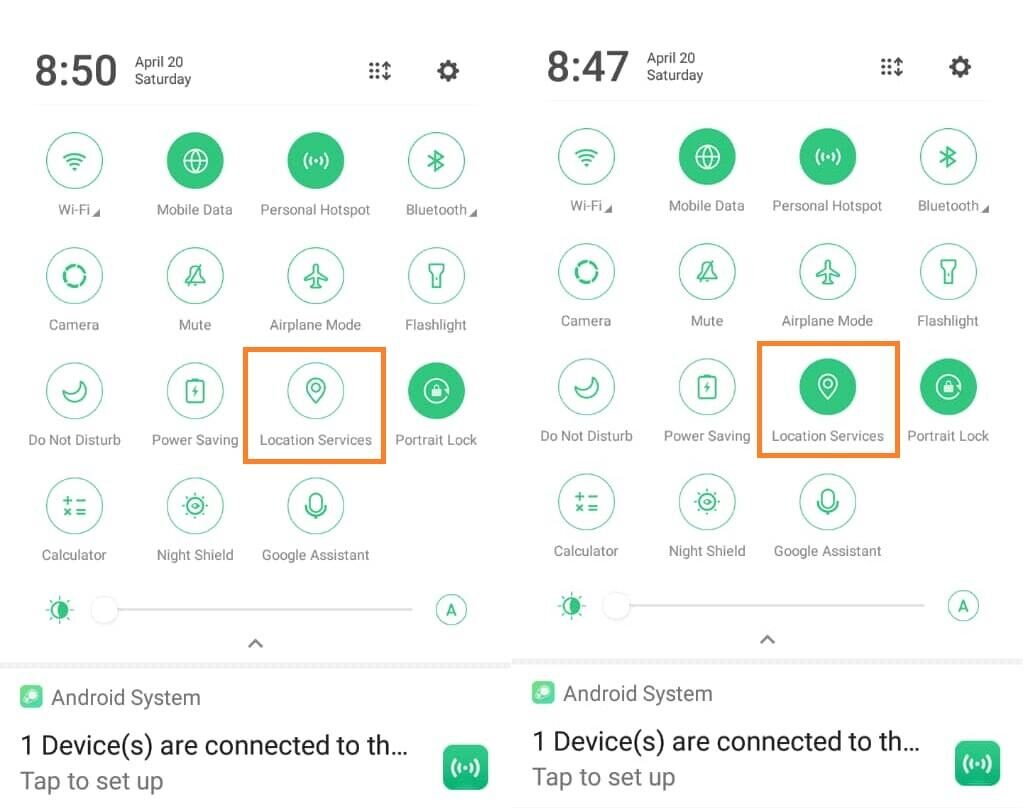Turn on Flashlight in the 8:47 panel
This screenshot has height=808, width=1024.
click(948, 272)
